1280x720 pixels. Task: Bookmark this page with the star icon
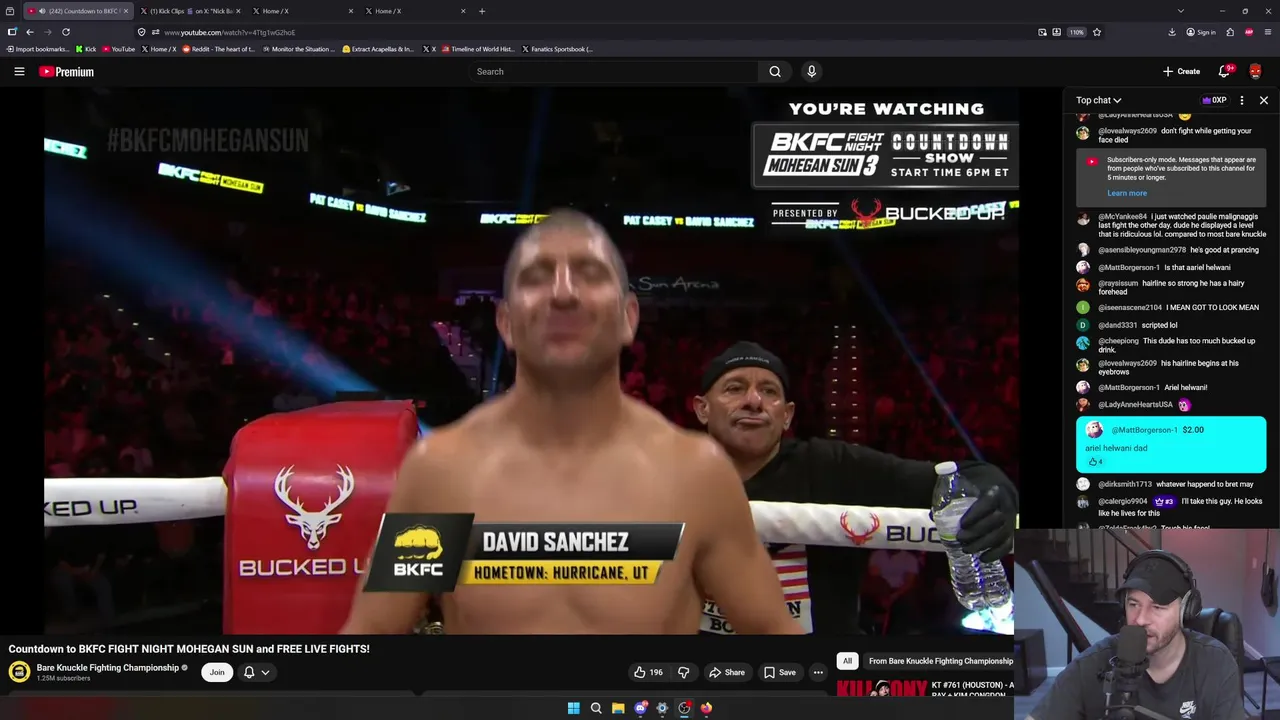click(1097, 32)
